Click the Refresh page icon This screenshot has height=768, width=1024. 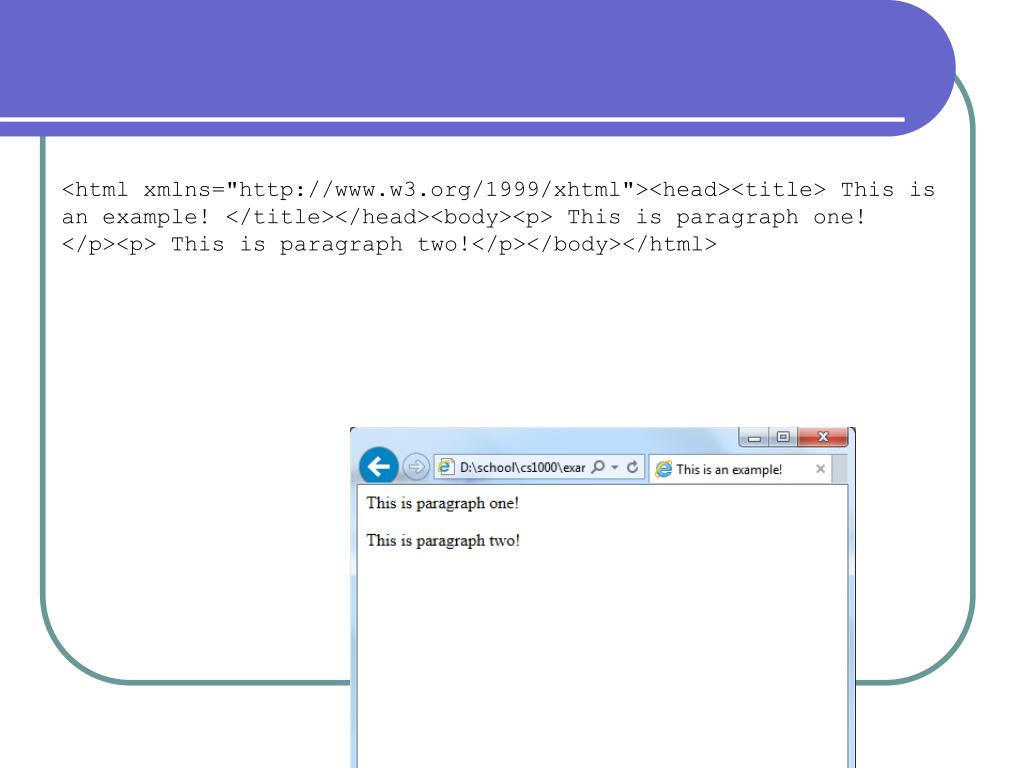[x=632, y=467]
